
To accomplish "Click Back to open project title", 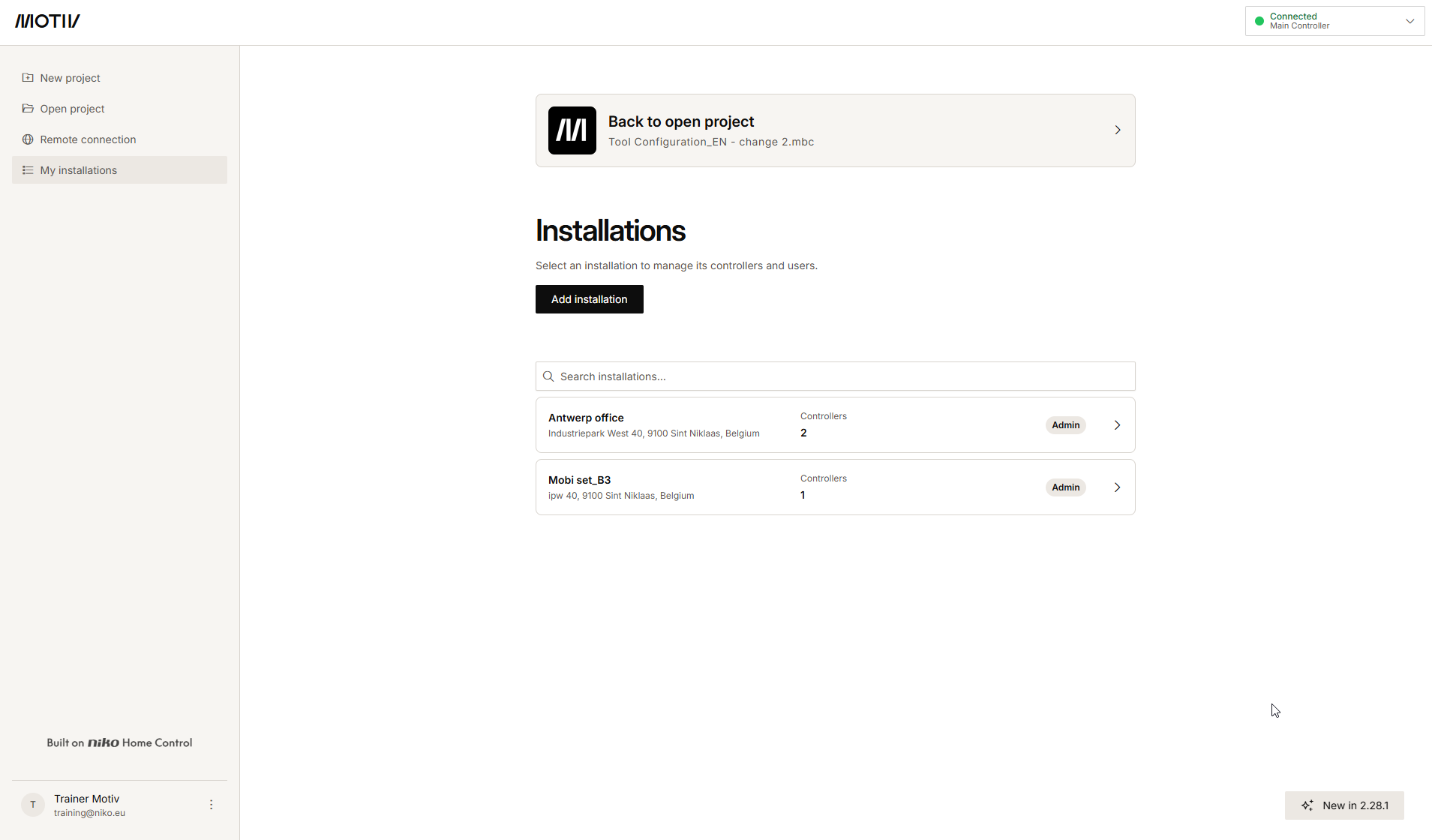I will coord(681,121).
